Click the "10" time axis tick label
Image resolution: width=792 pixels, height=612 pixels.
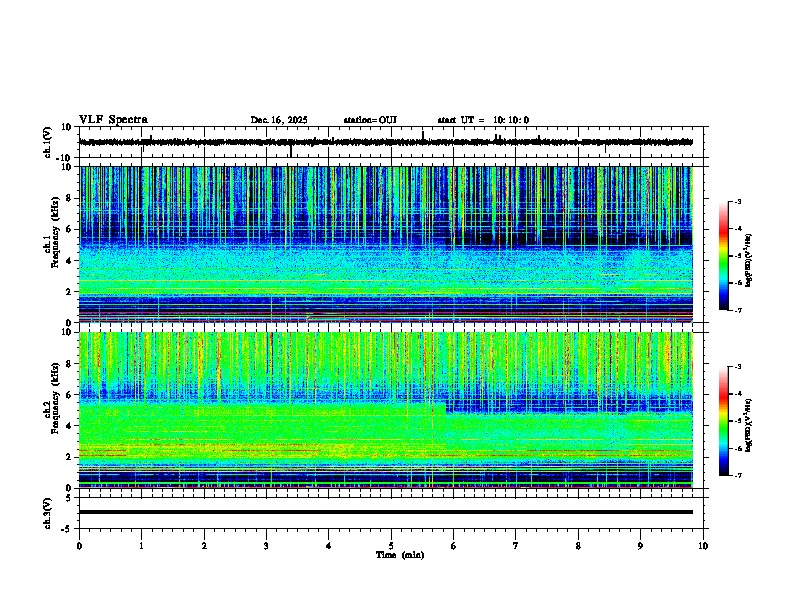[x=703, y=546]
